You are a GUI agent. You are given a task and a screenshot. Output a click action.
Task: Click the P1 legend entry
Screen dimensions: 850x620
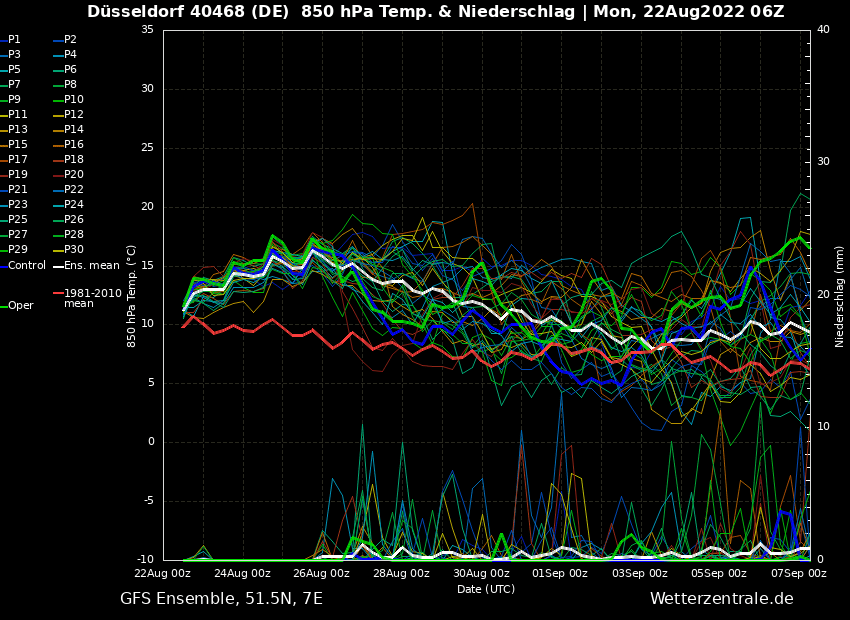pyautogui.click(x=14, y=40)
